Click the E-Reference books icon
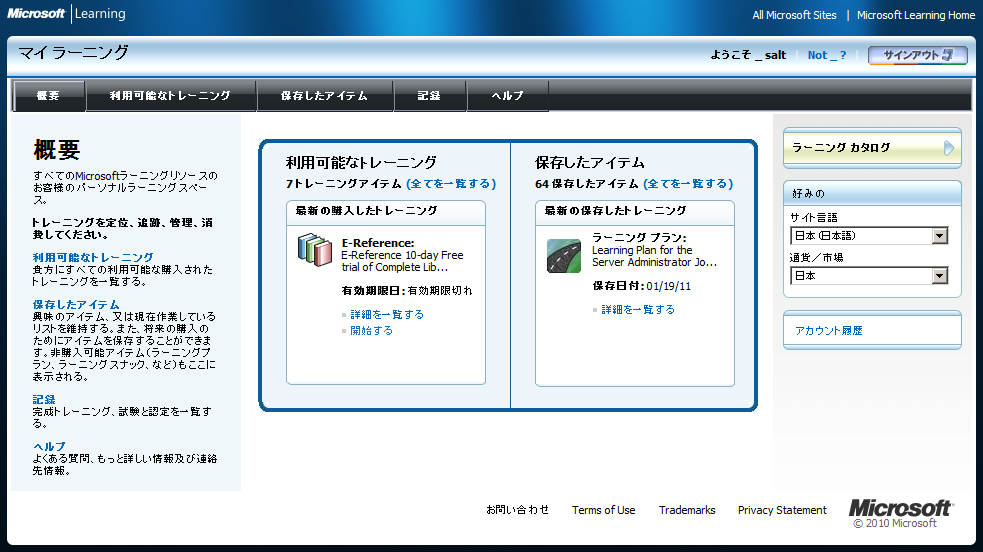 (x=314, y=250)
